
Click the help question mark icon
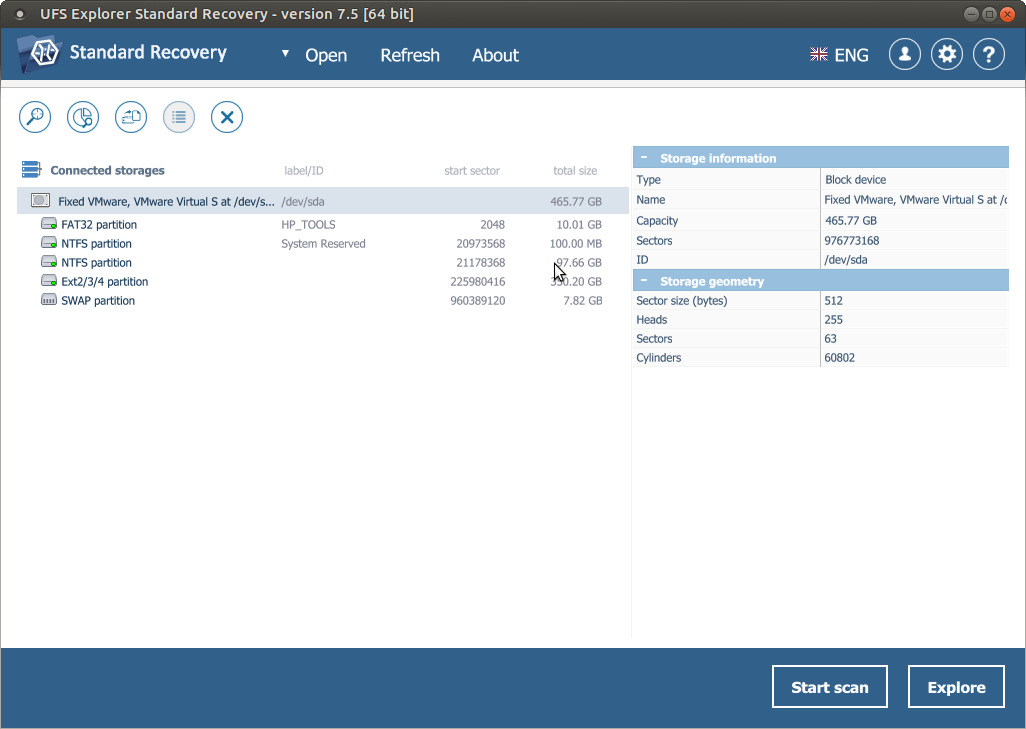pyautogui.click(x=989, y=54)
